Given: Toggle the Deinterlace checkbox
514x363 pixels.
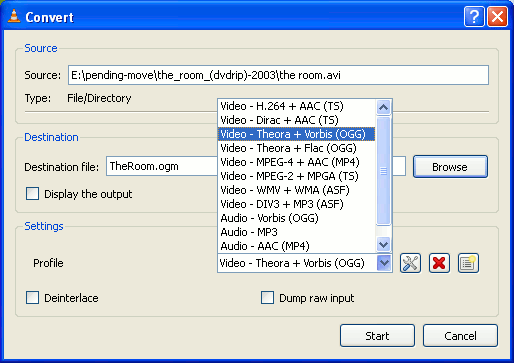Looking at the screenshot, I should pyautogui.click(x=32, y=298).
